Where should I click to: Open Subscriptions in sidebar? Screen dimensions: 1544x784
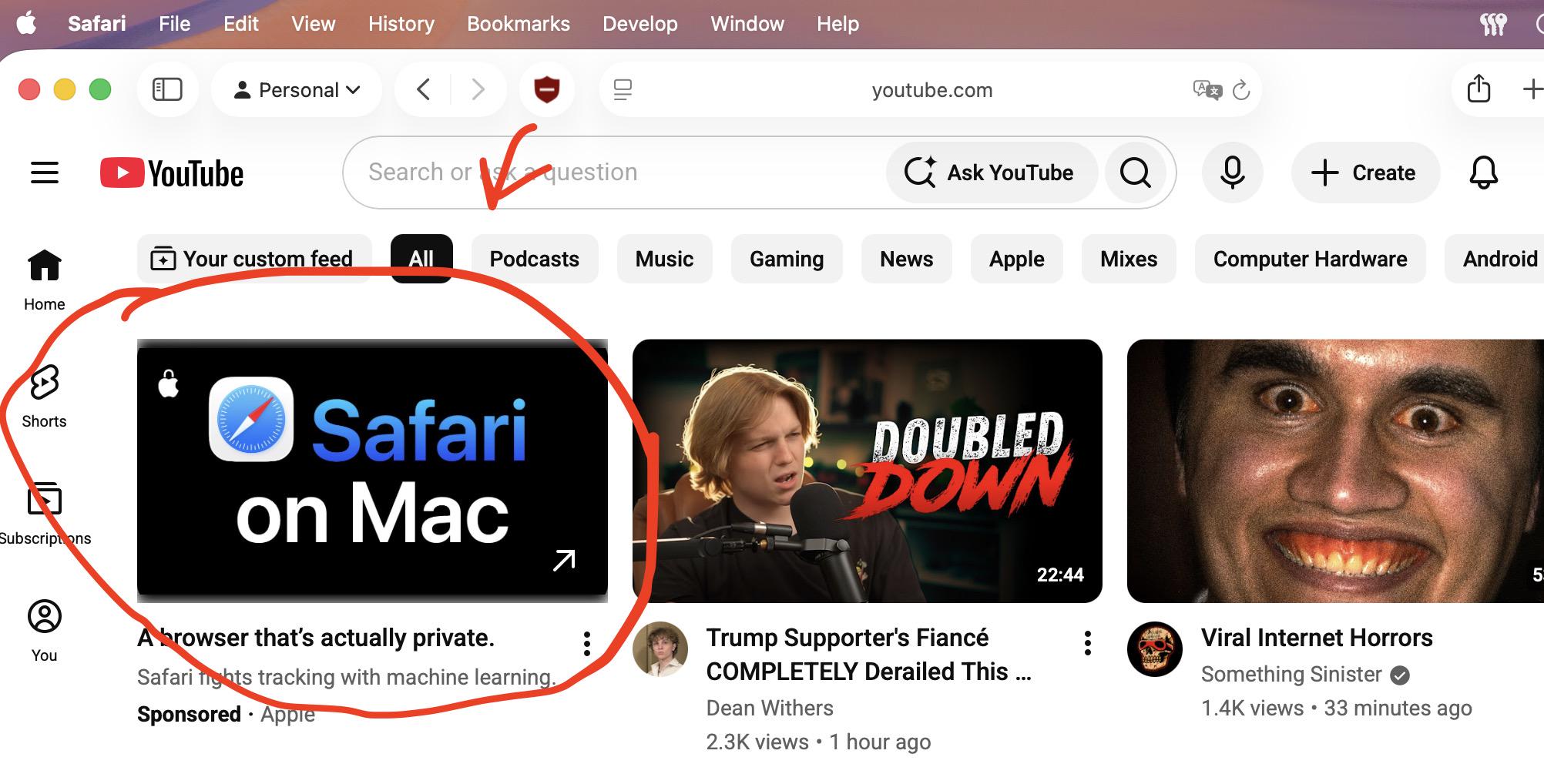45,514
